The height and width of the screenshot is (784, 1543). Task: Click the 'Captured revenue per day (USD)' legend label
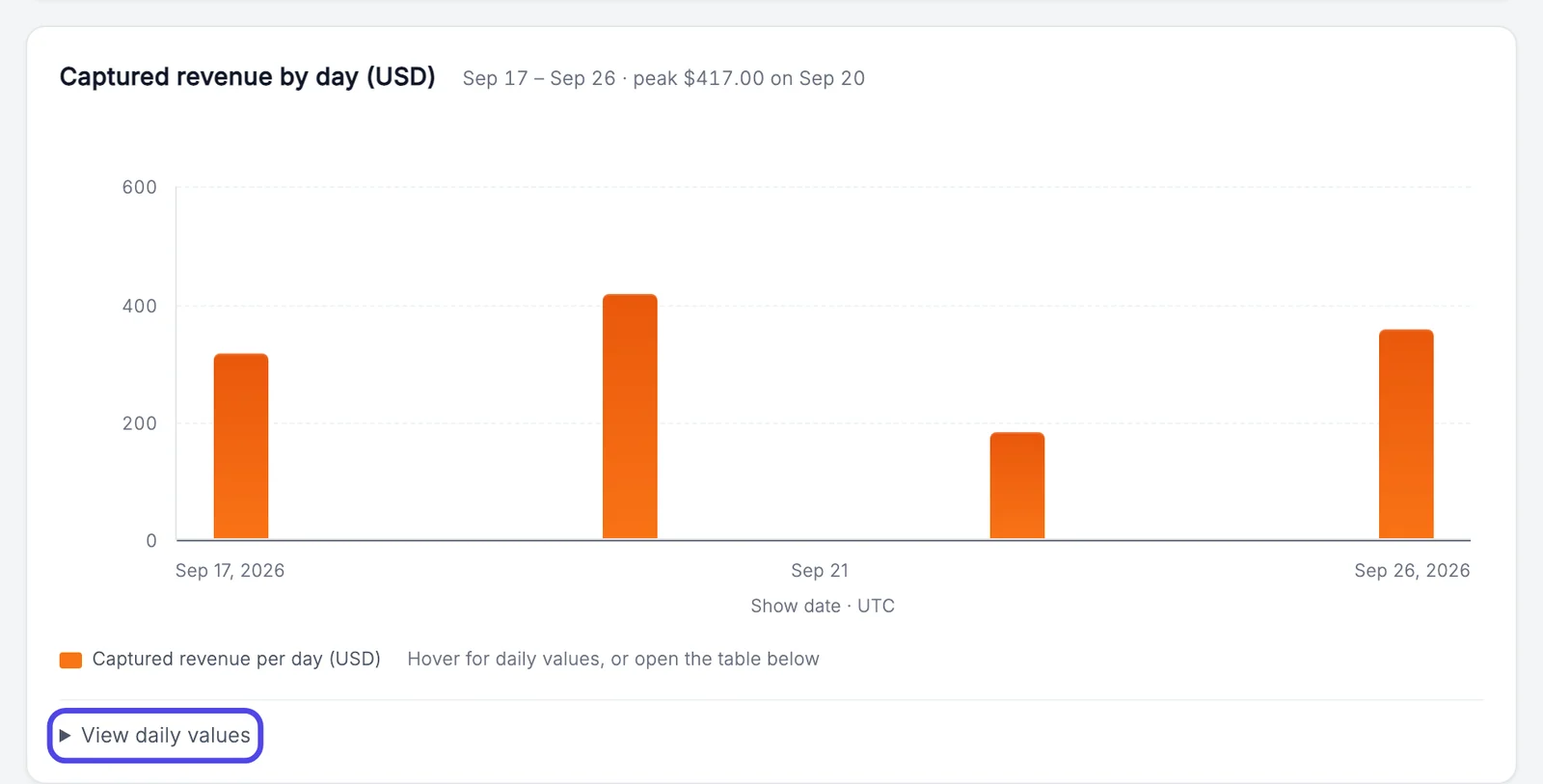pos(236,659)
